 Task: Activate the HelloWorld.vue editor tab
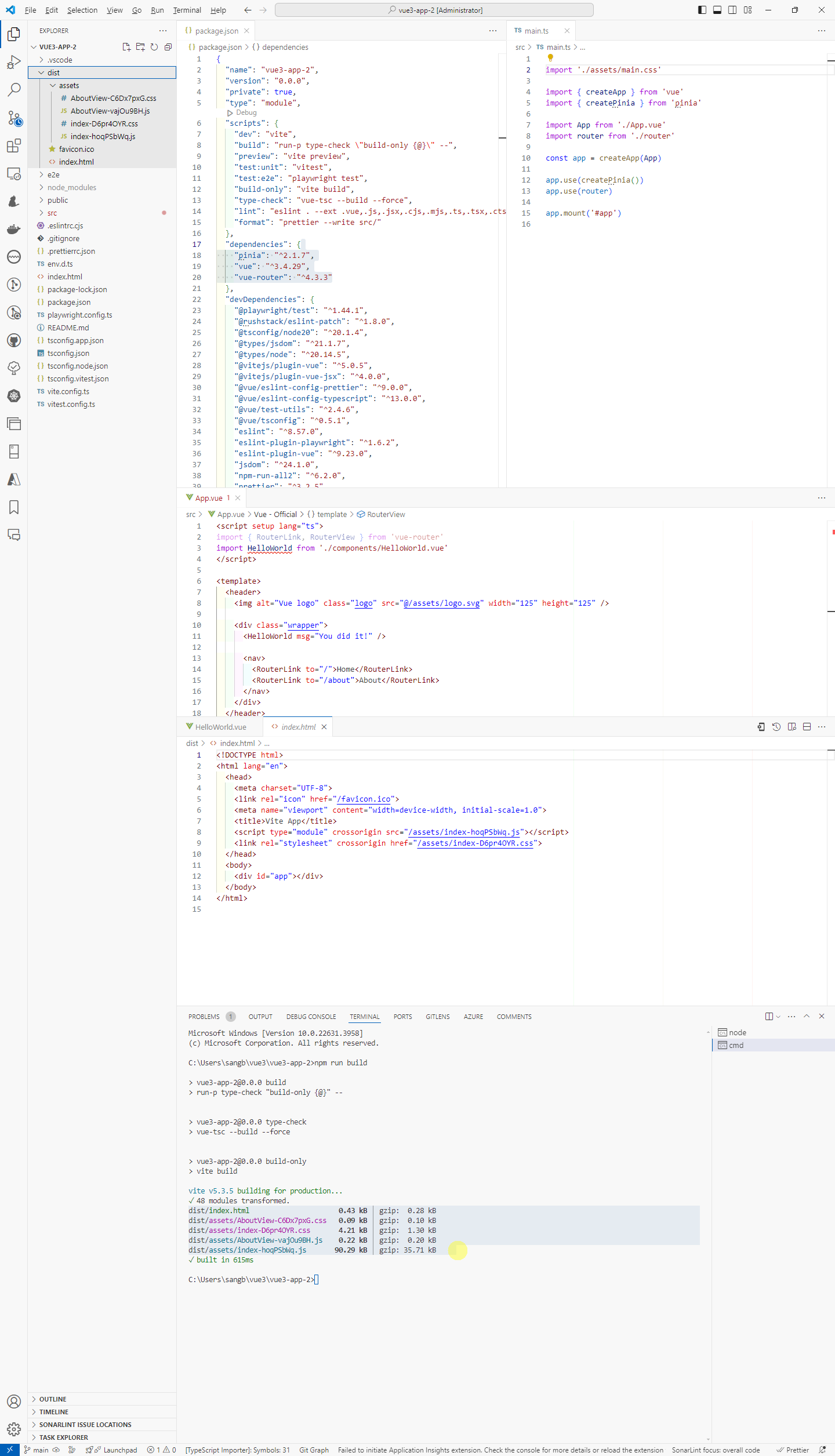(x=220, y=727)
